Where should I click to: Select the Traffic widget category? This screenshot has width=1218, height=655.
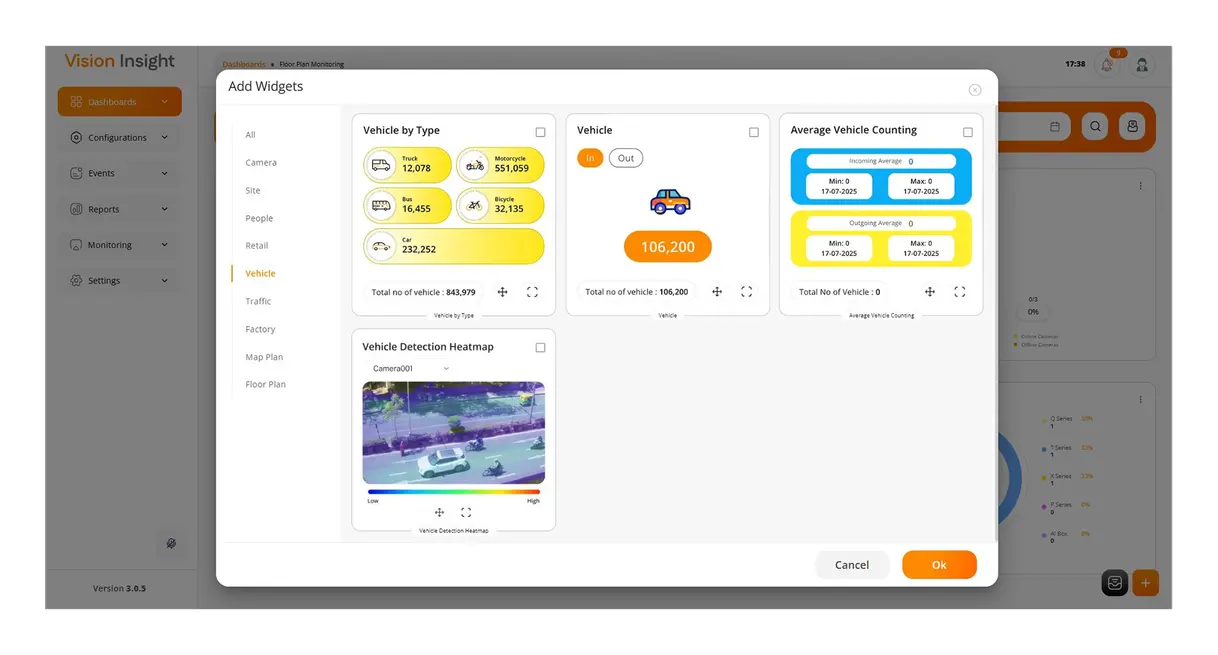(258, 301)
